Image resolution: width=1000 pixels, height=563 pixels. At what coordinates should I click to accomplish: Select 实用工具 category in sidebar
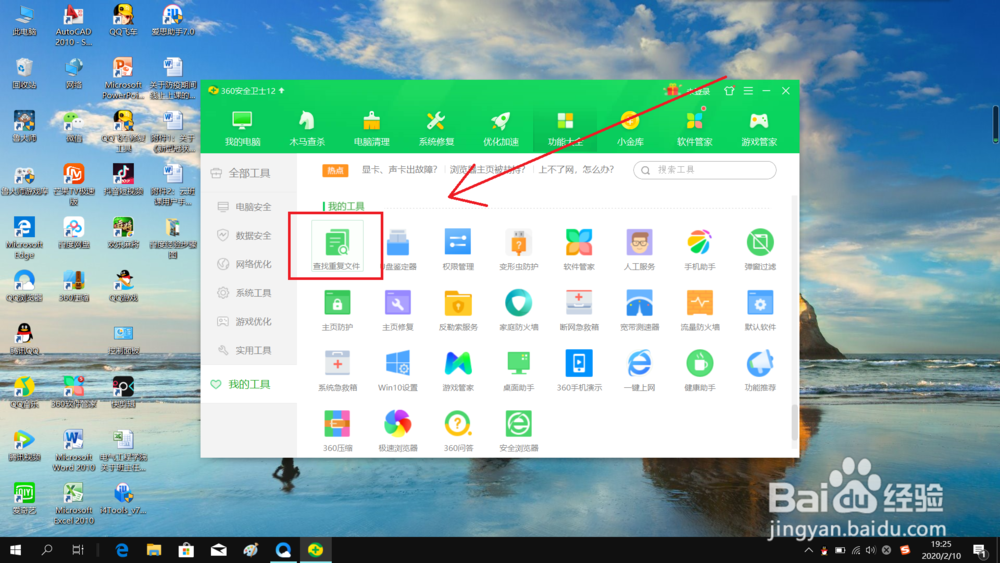click(x=249, y=350)
